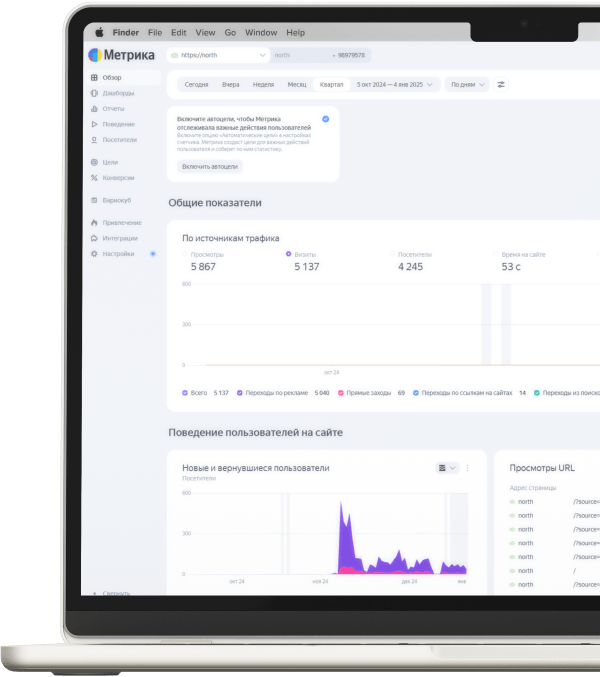Expand the По дням grouping dropdown
The image size is (600, 677).
tap(467, 85)
